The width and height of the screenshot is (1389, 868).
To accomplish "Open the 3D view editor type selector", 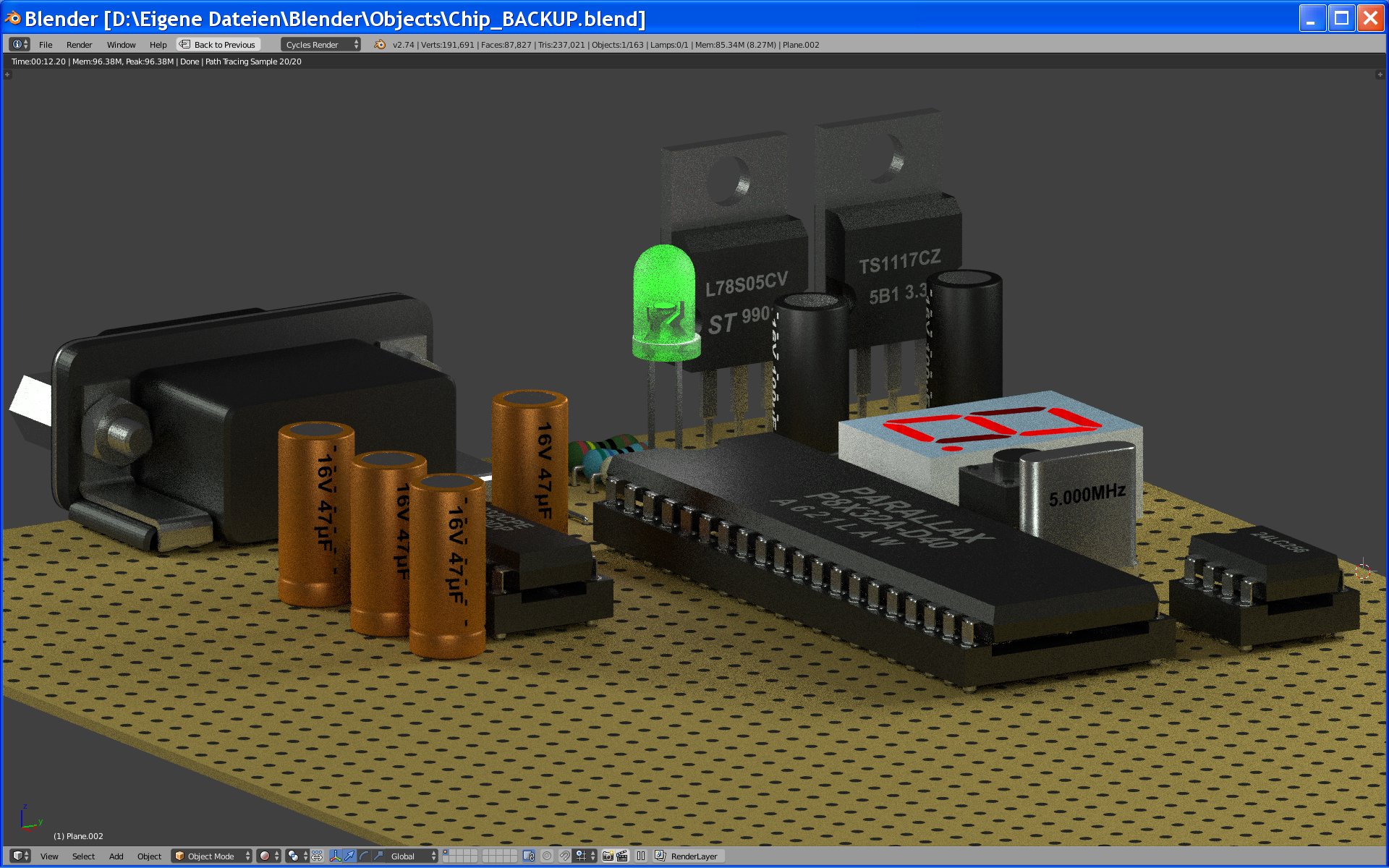I will tap(20, 856).
